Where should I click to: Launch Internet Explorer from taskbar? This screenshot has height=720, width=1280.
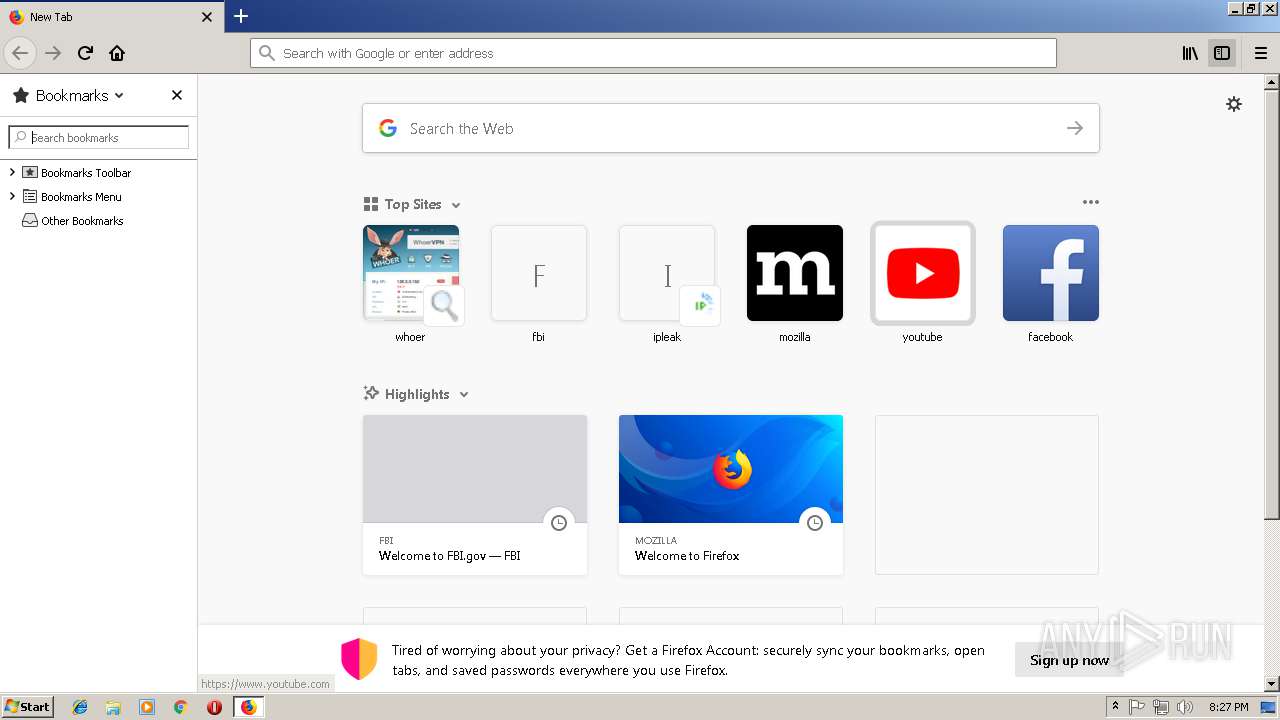[x=80, y=707]
